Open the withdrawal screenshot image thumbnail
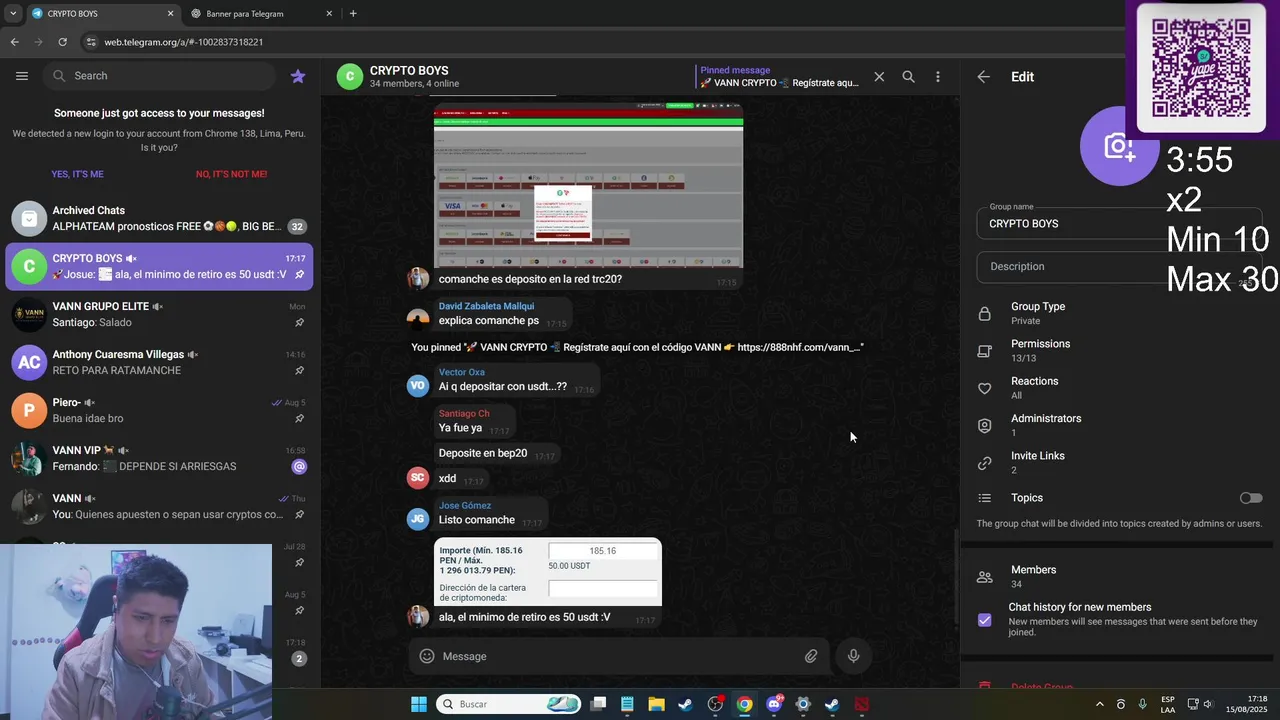The image size is (1280, 720). (x=588, y=185)
